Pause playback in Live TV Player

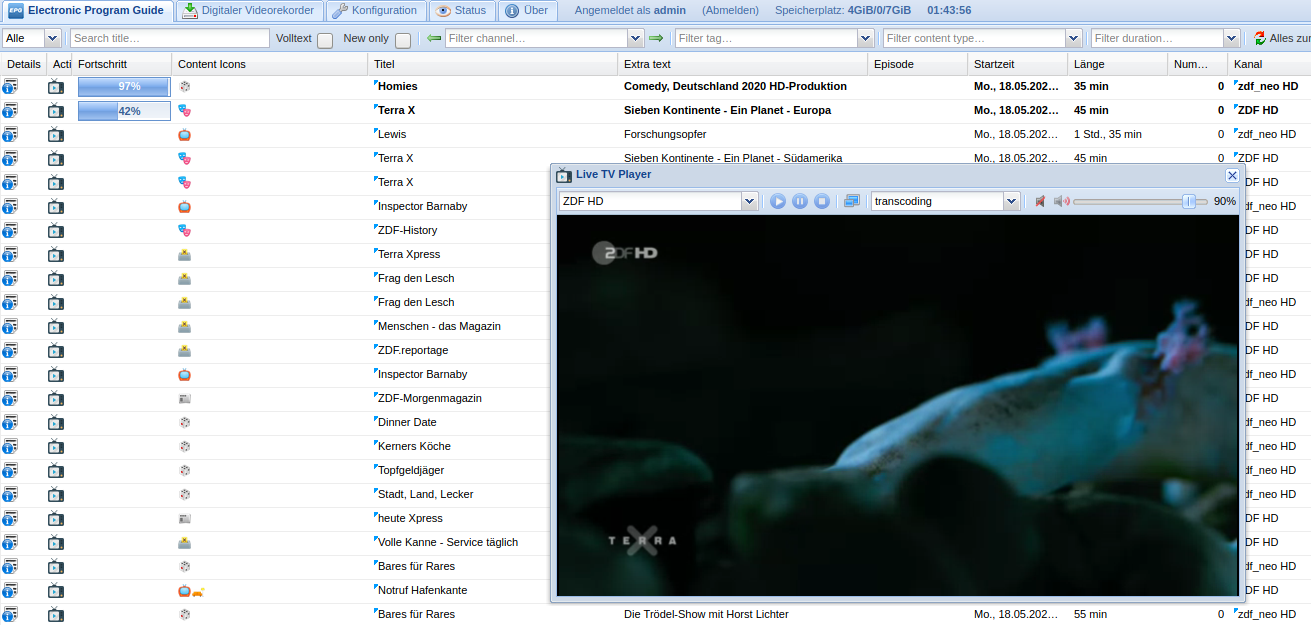[800, 201]
